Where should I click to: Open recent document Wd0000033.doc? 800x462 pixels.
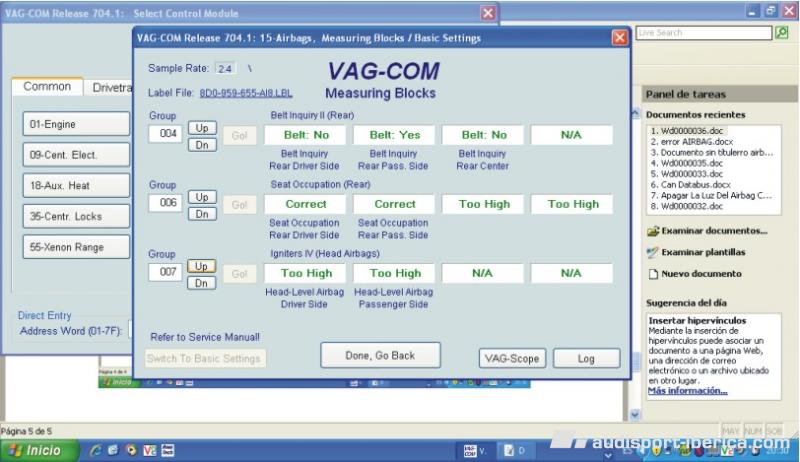[687, 174]
